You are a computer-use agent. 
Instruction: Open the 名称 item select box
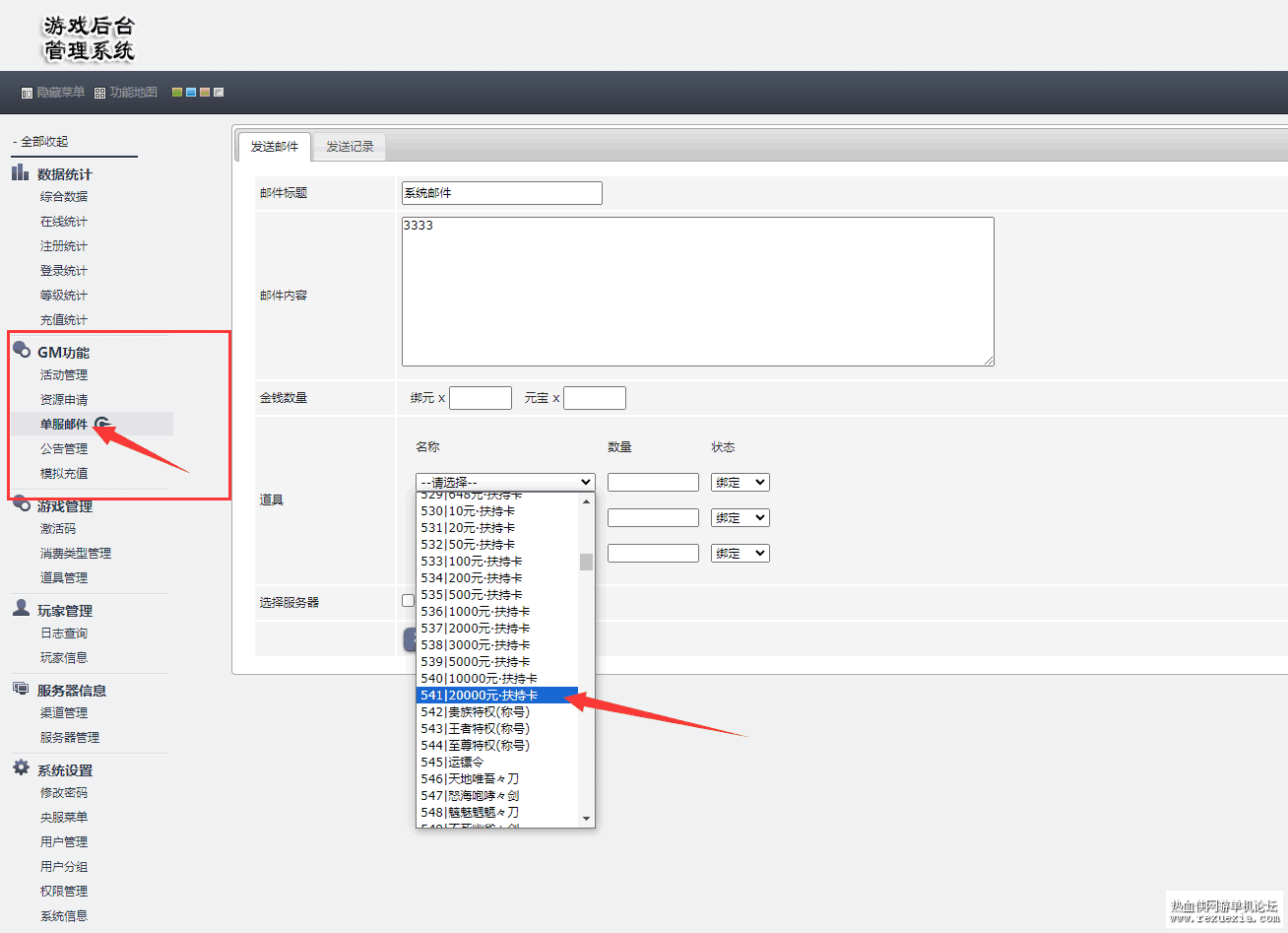(505, 482)
